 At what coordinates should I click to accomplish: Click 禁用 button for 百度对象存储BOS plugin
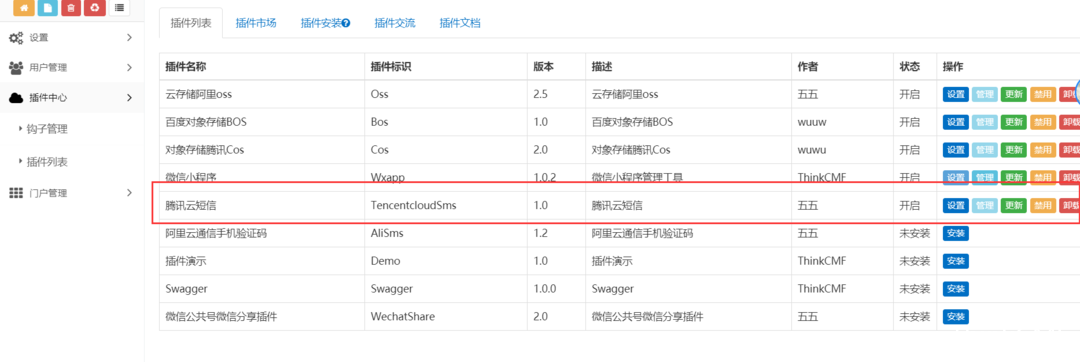pyautogui.click(x=1043, y=122)
